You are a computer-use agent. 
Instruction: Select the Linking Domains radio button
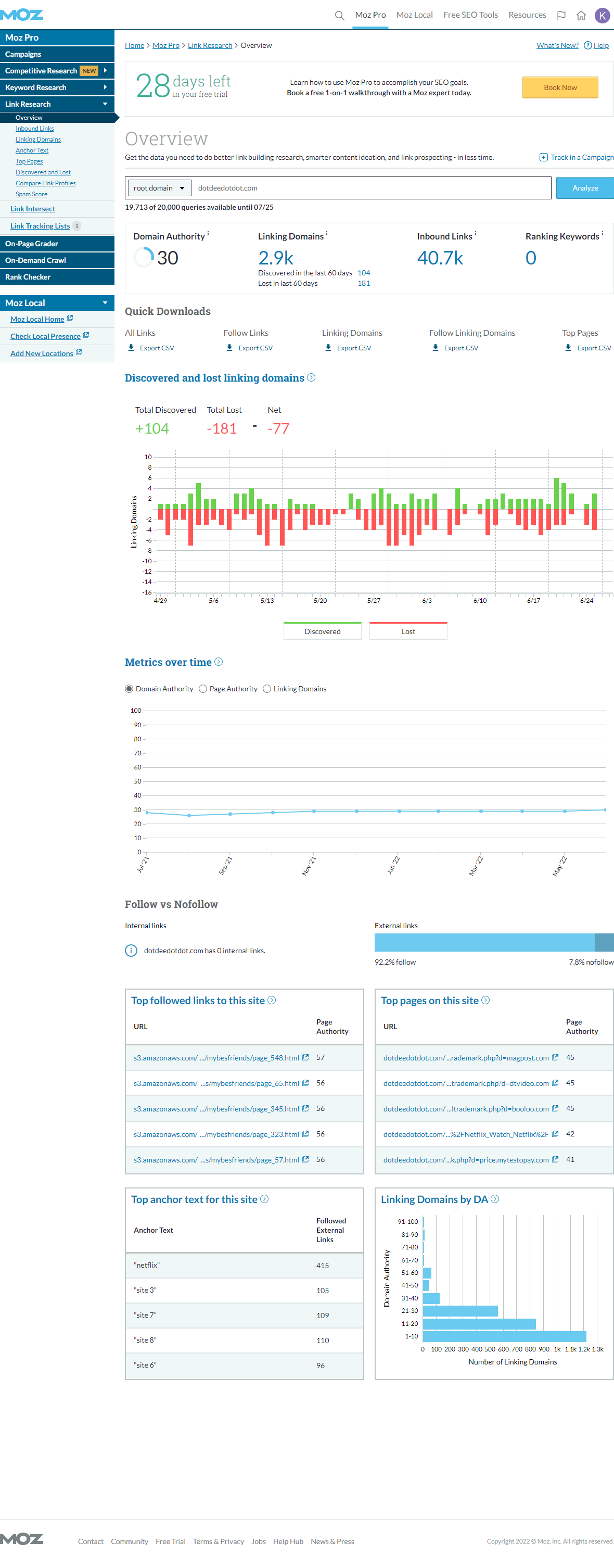266,688
